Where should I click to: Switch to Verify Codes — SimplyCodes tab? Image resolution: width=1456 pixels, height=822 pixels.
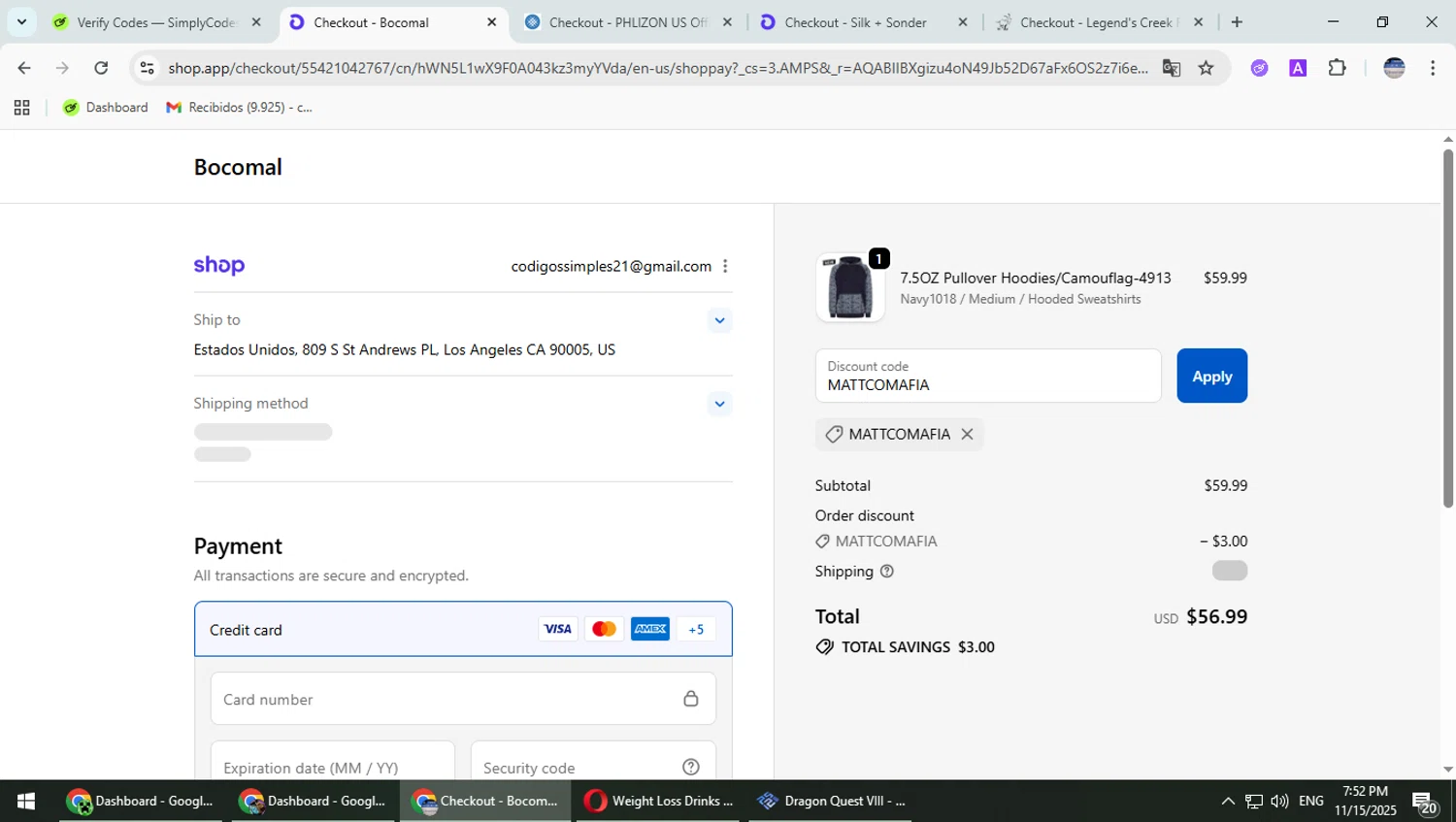pyautogui.click(x=155, y=22)
